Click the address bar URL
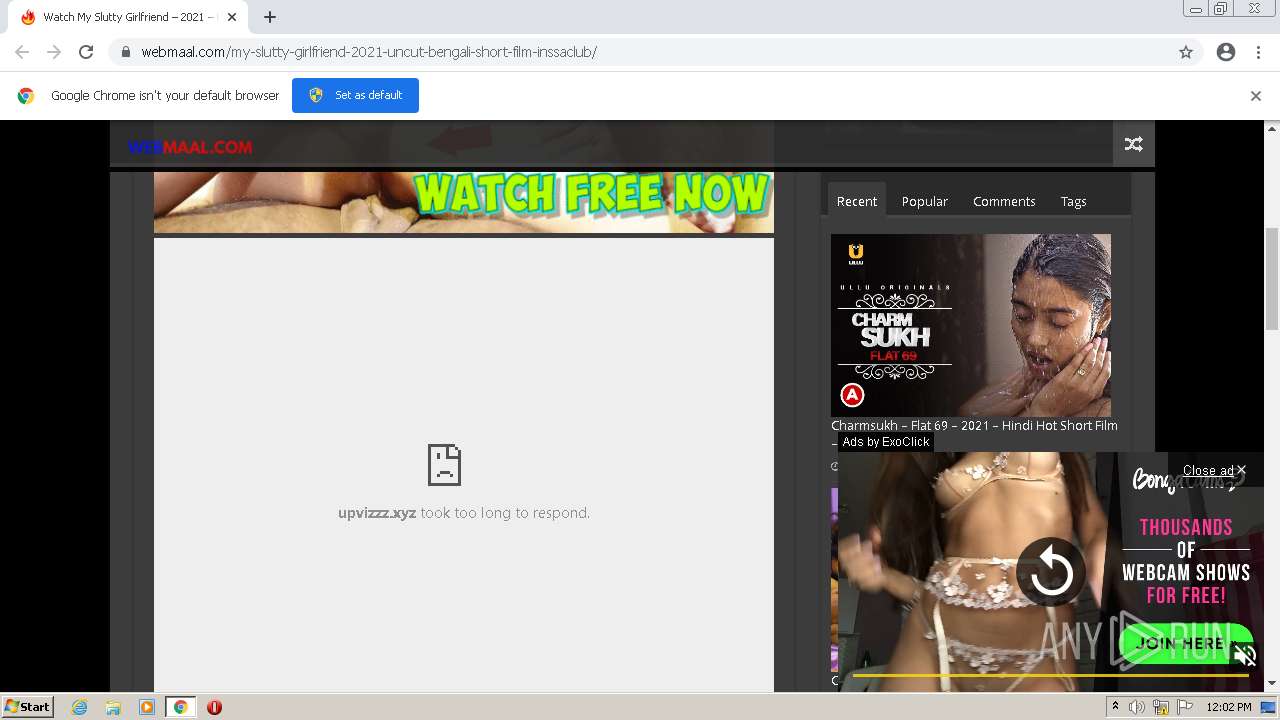Viewport: 1280px width, 720px height. point(369,52)
